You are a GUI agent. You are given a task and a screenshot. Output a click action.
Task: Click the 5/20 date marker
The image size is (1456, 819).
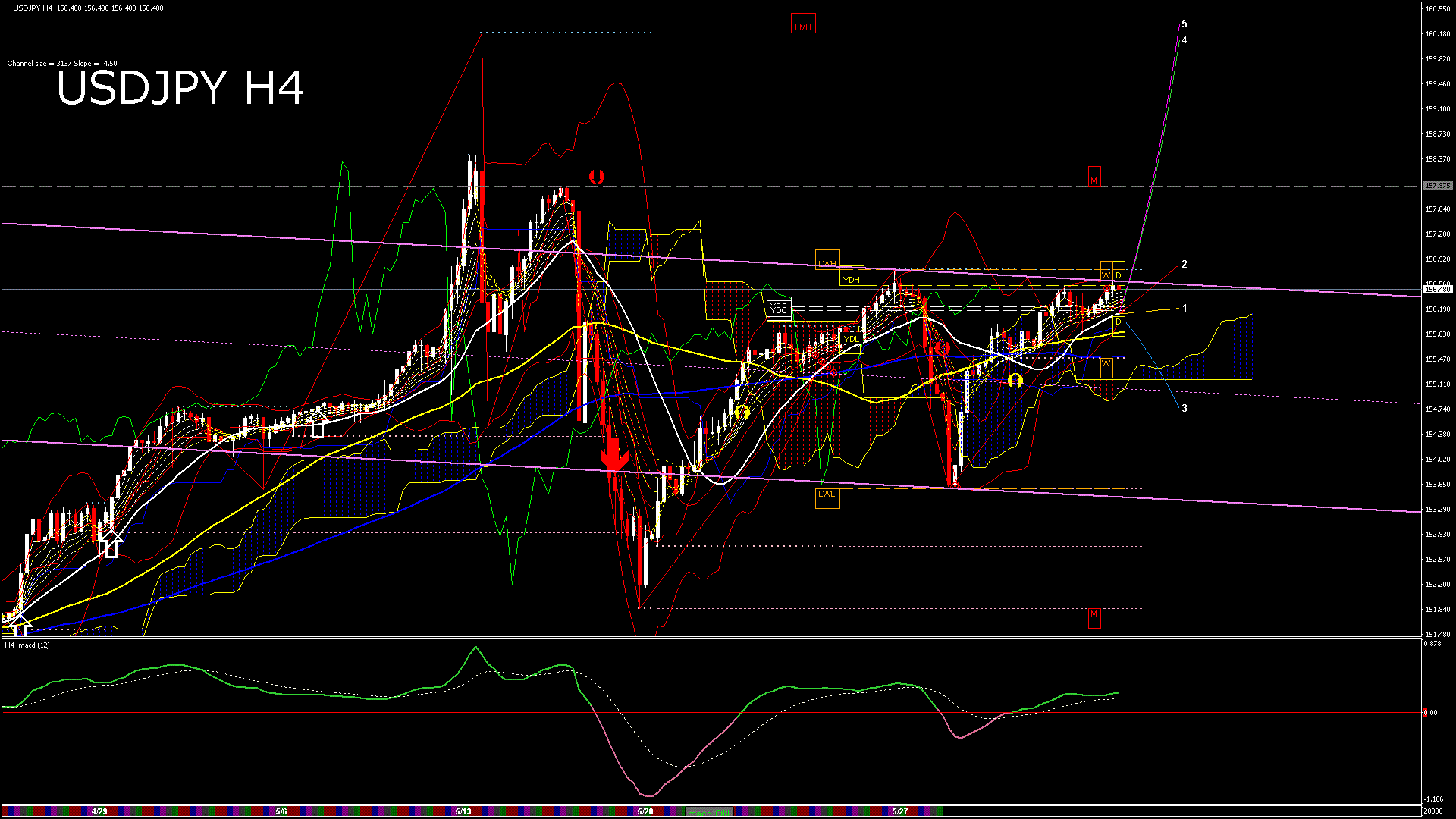645,811
